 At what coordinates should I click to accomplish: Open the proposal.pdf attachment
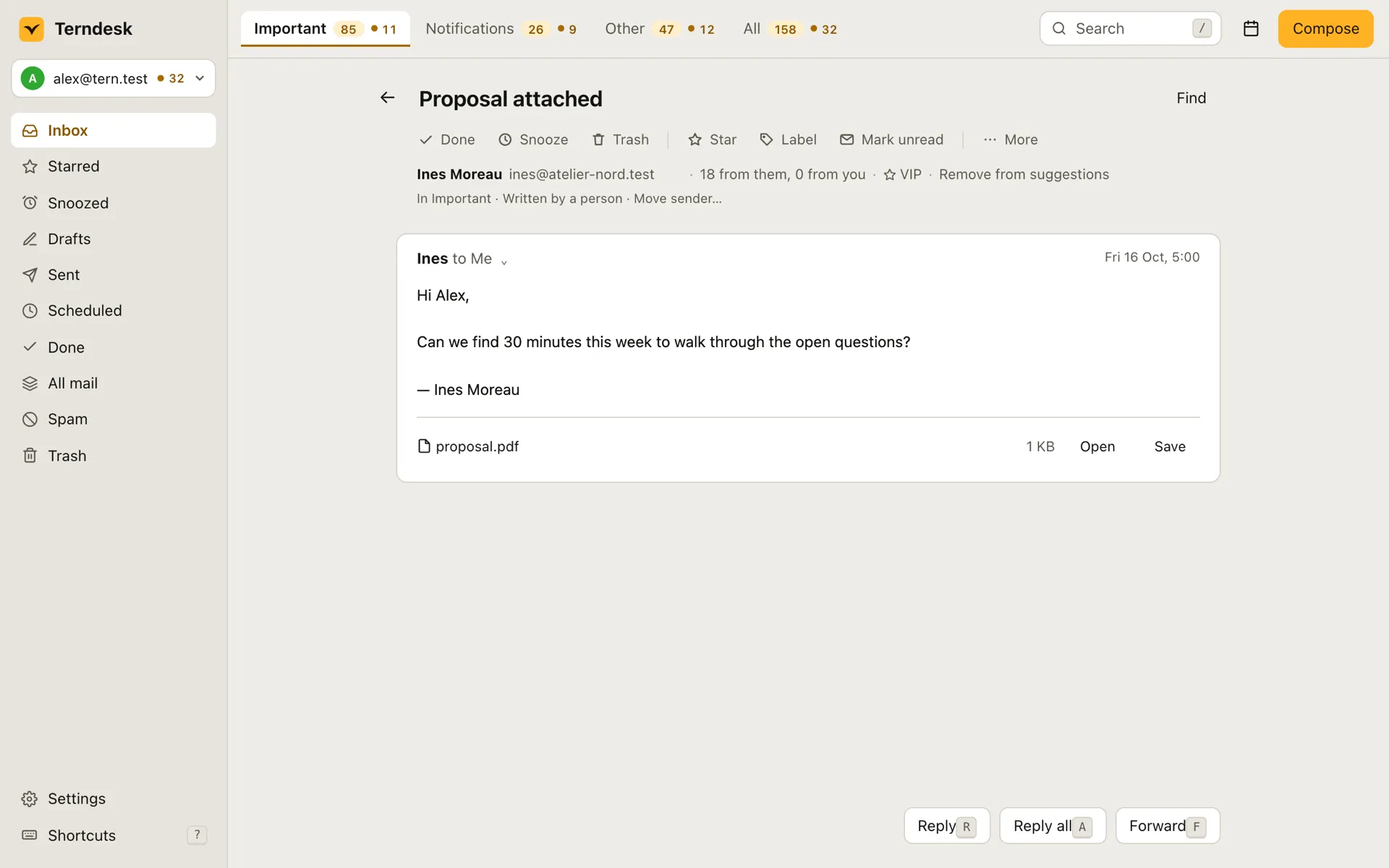(1097, 446)
